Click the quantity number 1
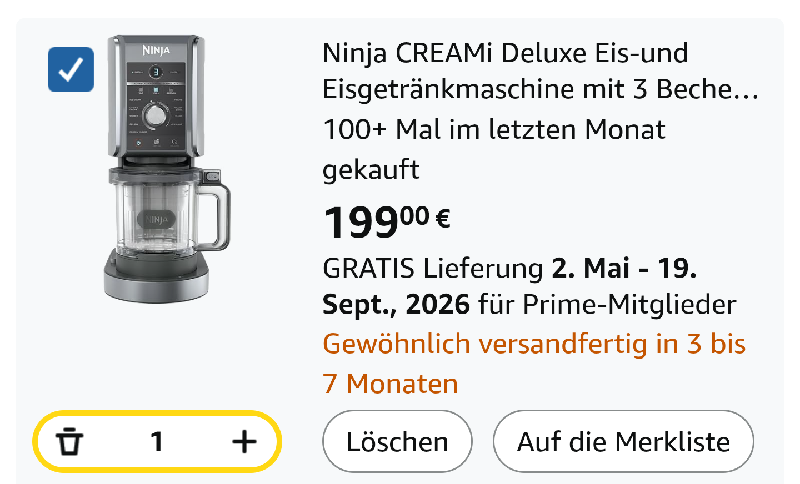 pyautogui.click(x=157, y=441)
